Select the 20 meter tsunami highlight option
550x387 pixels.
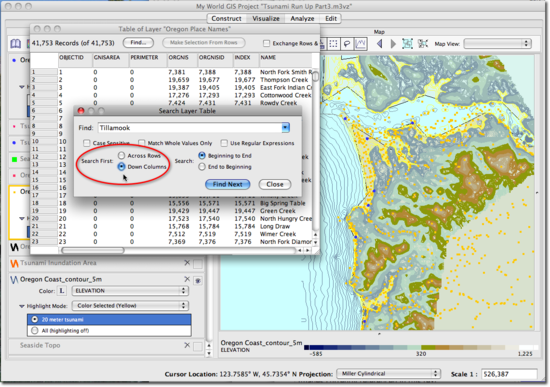pyautogui.click(x=109, y=320)
